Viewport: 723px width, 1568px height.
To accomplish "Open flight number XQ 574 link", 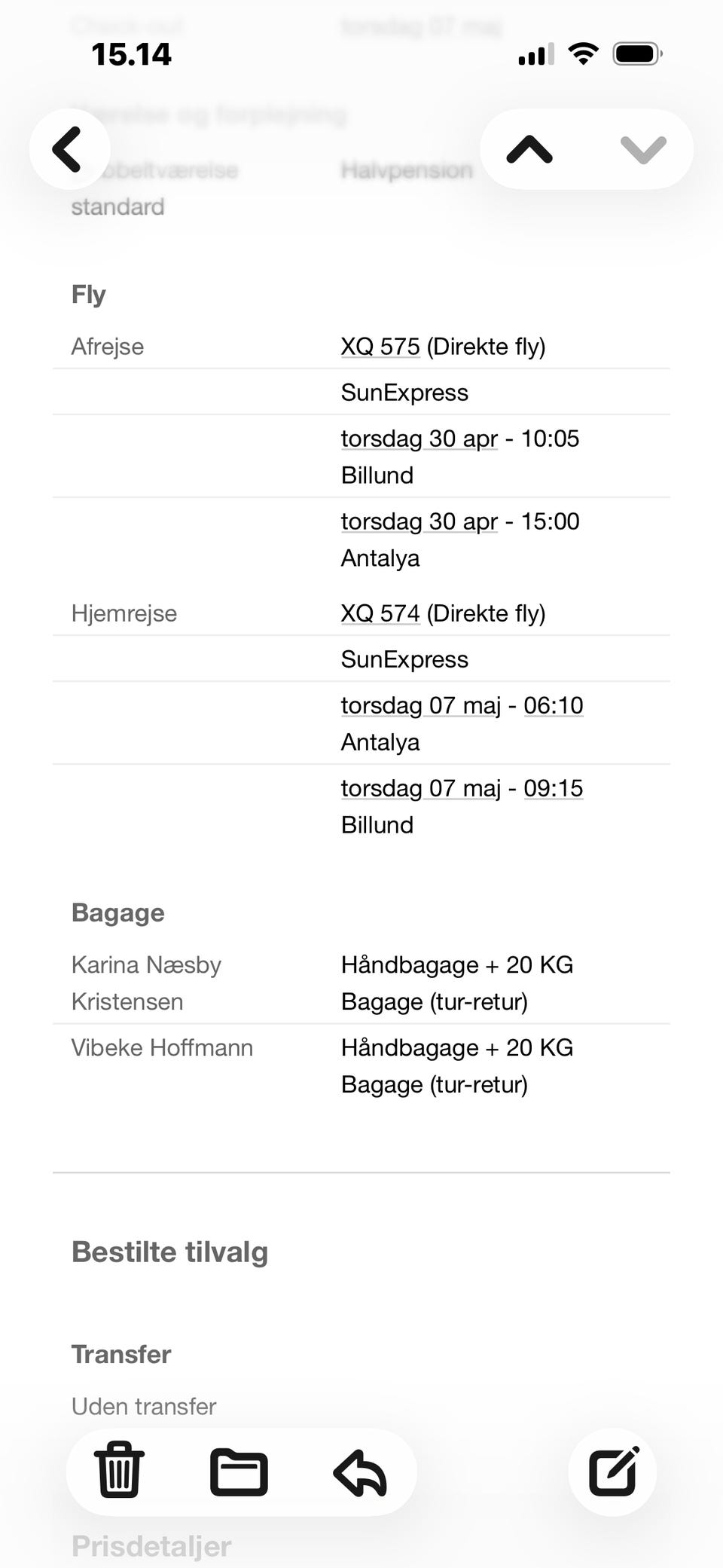I will (380, 613).
